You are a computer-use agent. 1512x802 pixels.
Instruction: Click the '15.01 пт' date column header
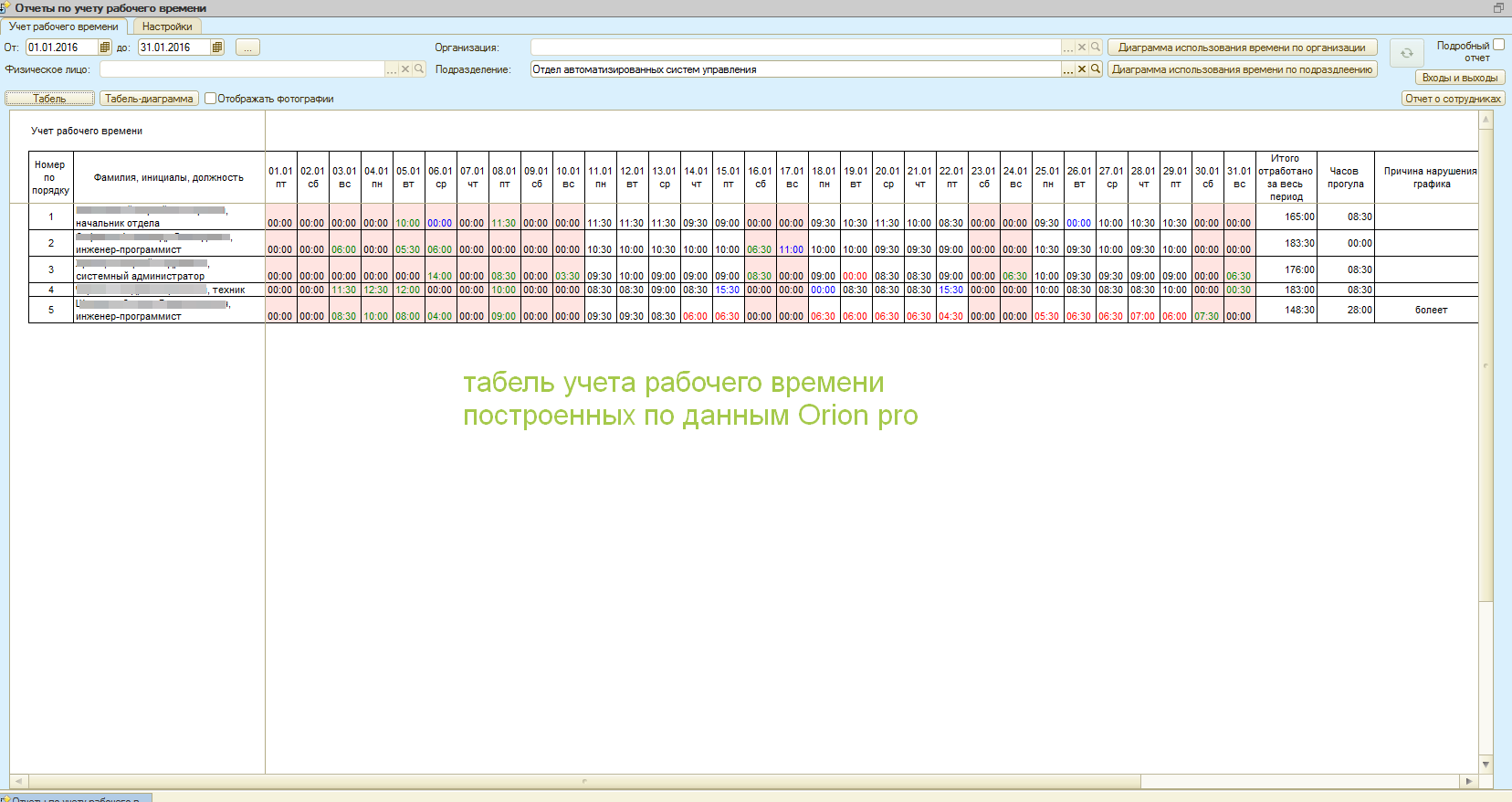click(x=729, y=177)
